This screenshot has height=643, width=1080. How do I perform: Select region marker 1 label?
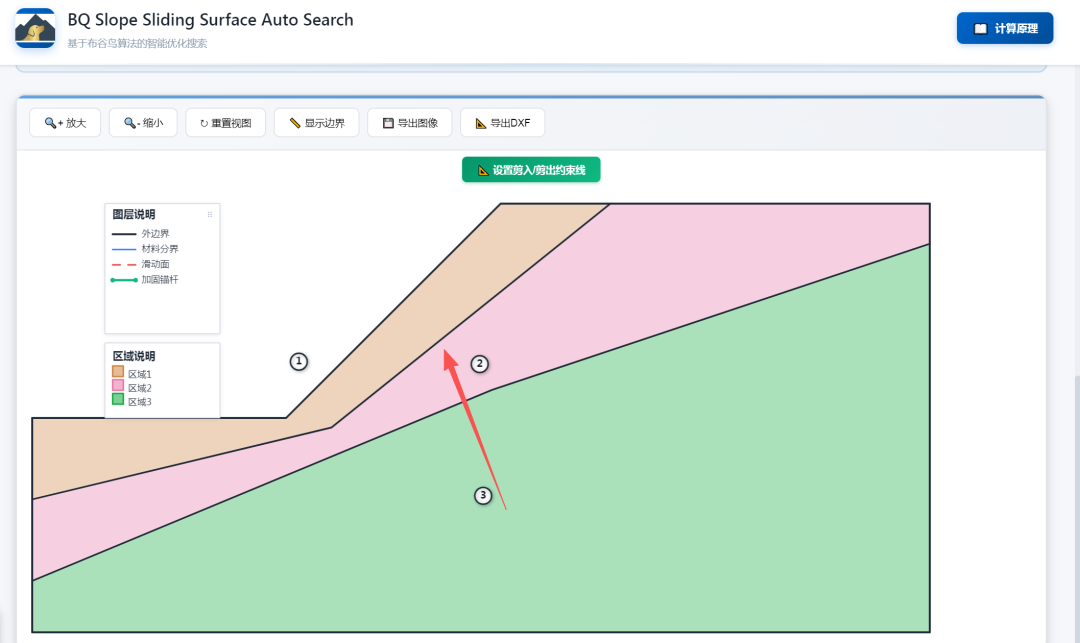tap(298, 361)
